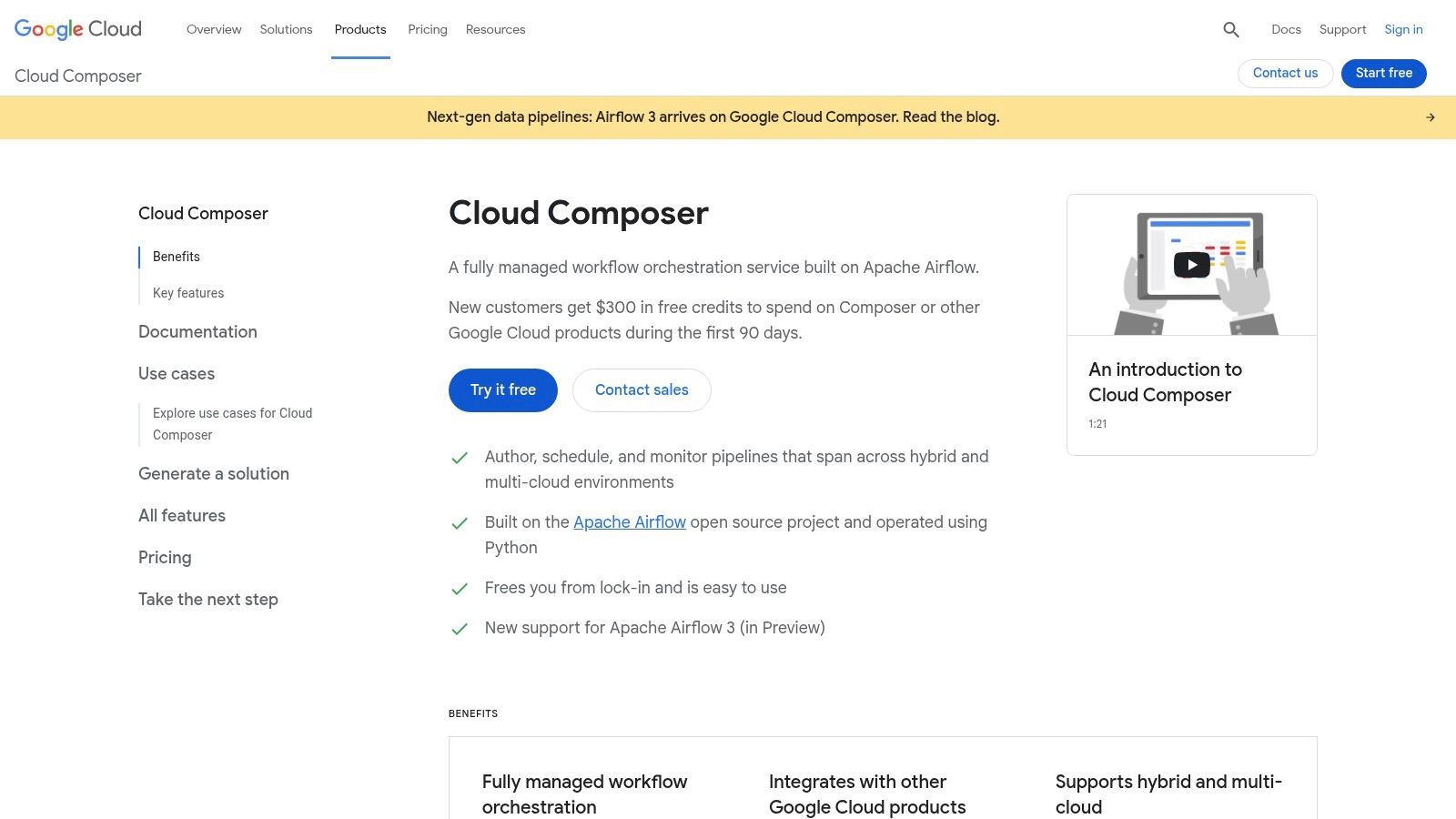Select Overview in the top navigation
Screen dimensions: 1456x819
[x=214, y=29]
